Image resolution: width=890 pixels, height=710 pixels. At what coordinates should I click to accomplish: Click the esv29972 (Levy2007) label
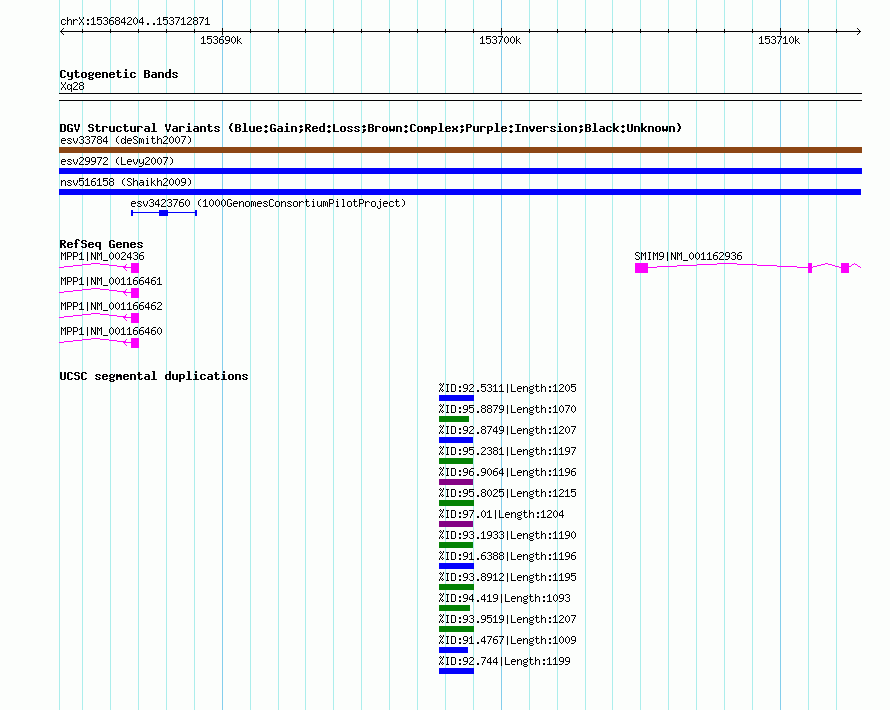pos(117,161)
